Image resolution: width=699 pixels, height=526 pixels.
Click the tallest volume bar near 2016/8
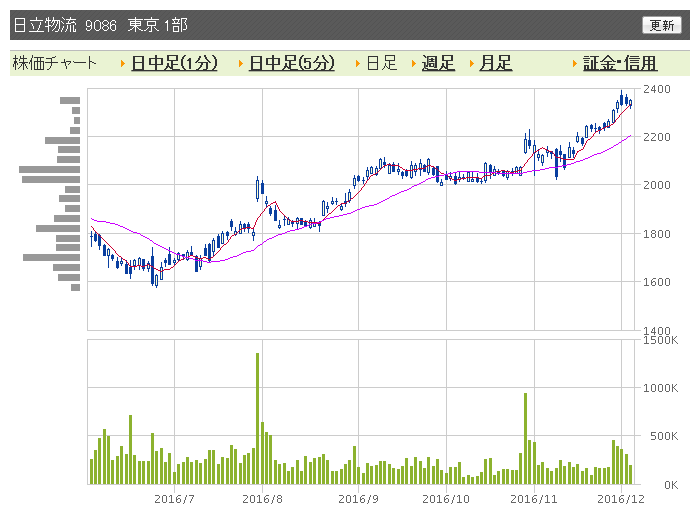click(x=257, y=418)
